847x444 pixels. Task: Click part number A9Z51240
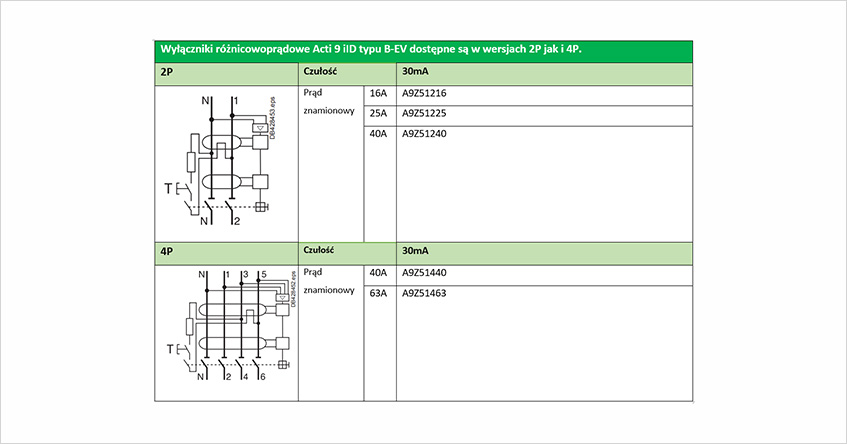pos(424,133)
